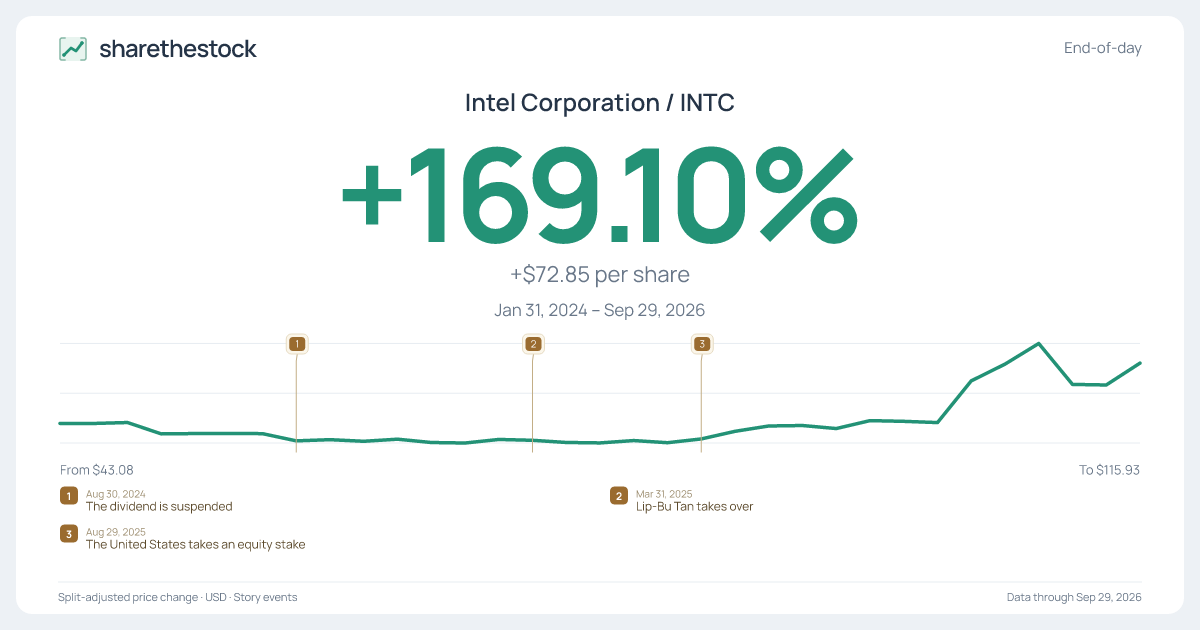Viewport: 1200px width, 630px height.
Task: Click the Split-adjusted price change footer note
Action: pyautogui.click(x=178, y=597)
